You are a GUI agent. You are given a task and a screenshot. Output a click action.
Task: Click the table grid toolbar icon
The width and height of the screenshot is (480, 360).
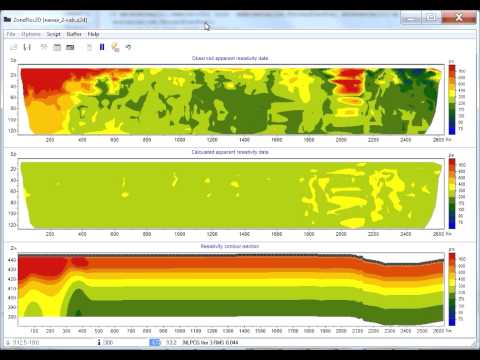pos(57,47)
